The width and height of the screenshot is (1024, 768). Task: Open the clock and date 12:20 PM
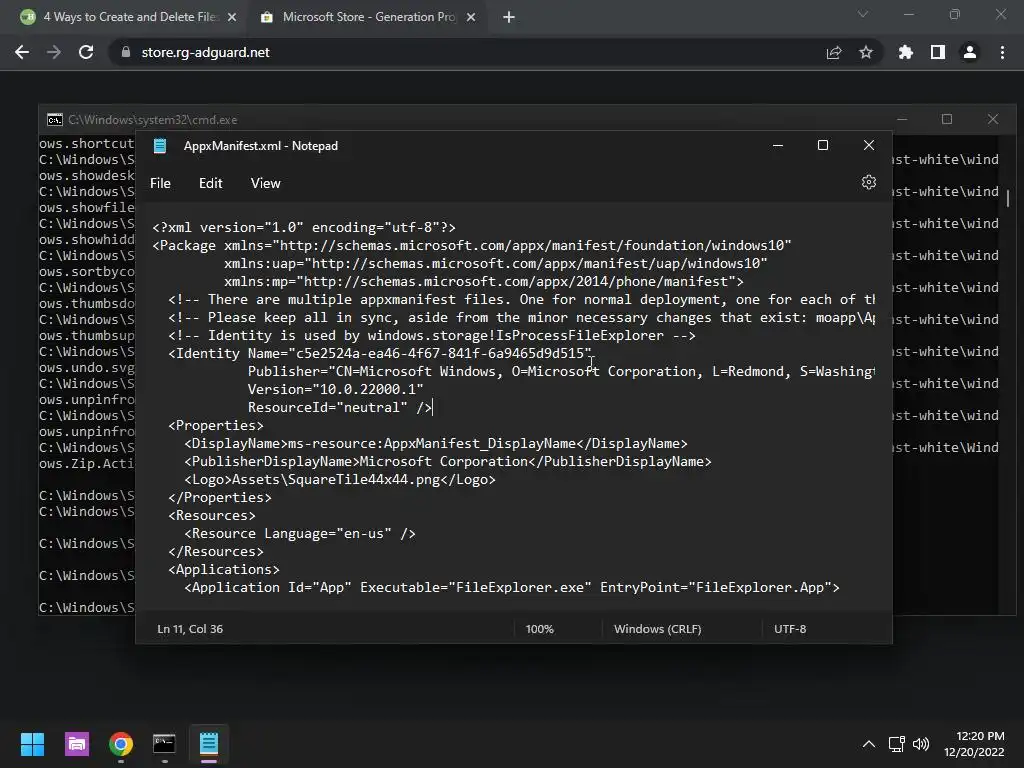click(x=974, y=744)
